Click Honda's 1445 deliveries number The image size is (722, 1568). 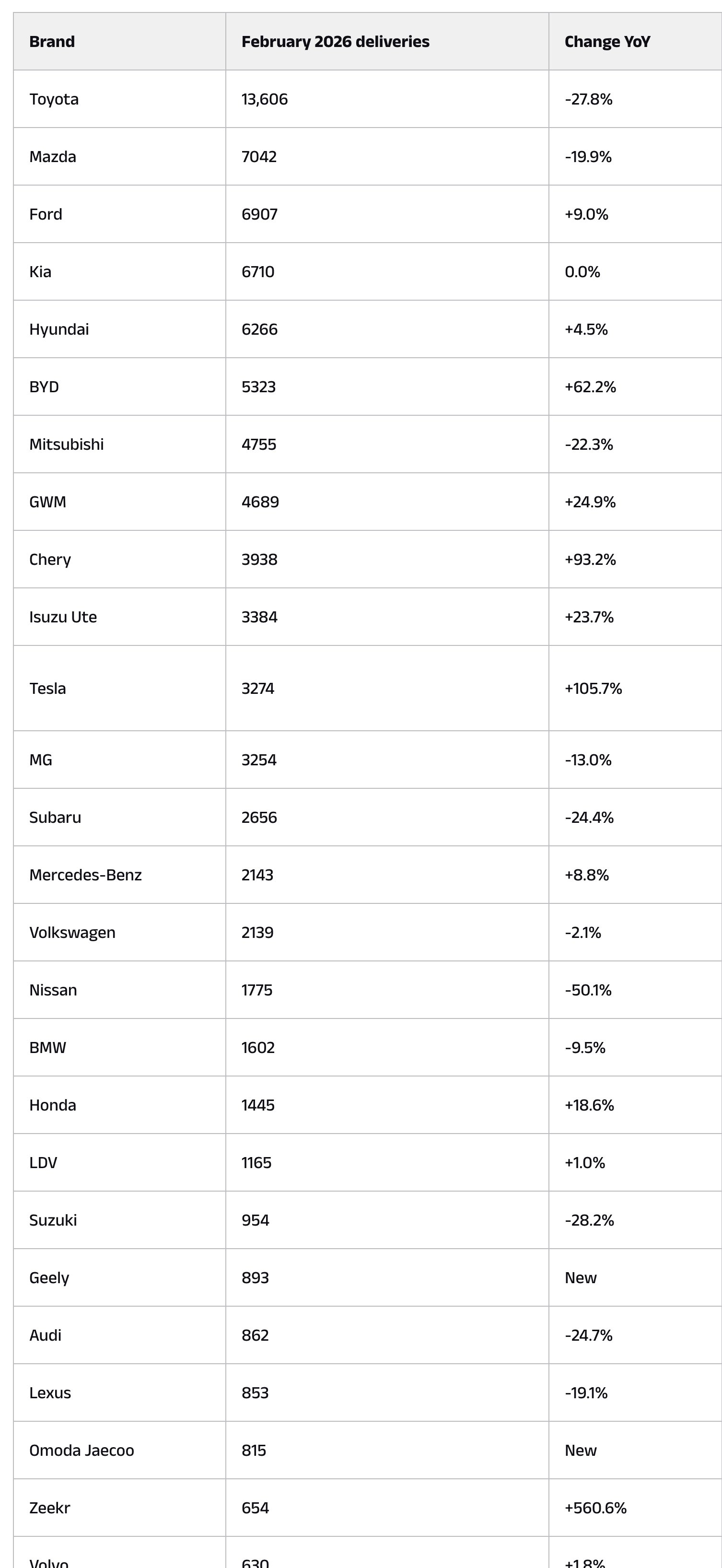(x=258, y=1105)
